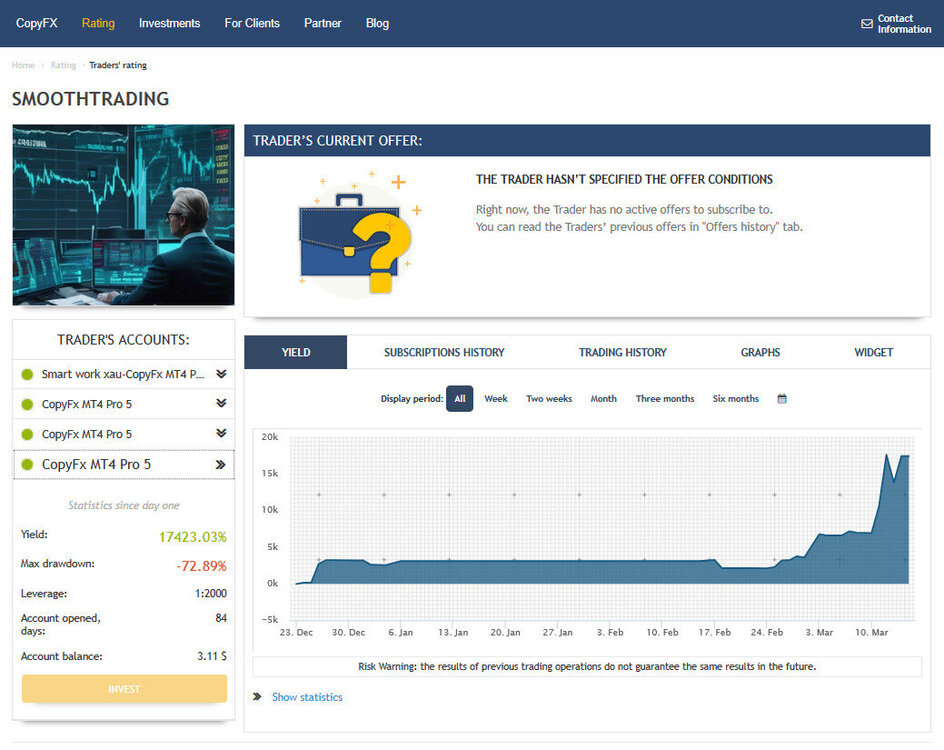Collapse the selected CopyFx MT4 Pro 5 account
The height and width of the screenshot is (750, 944).
tap(220, 464)
